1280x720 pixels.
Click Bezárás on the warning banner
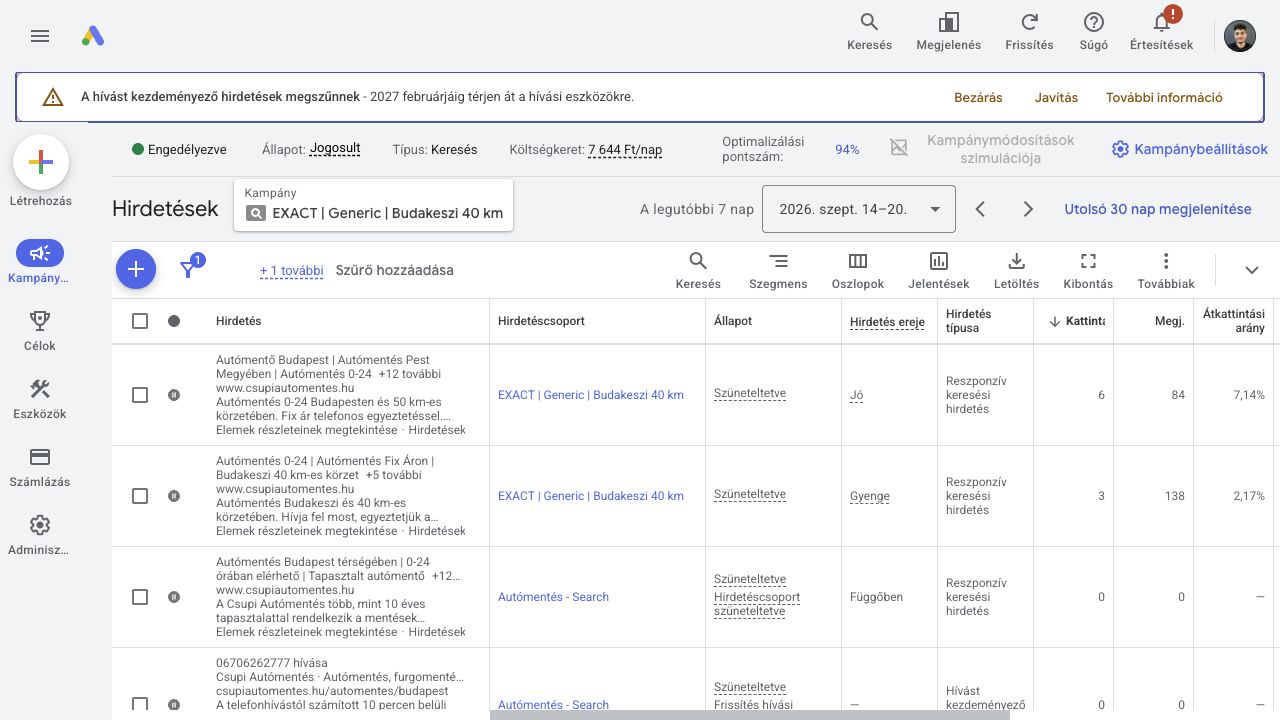[x=978, y=97]
